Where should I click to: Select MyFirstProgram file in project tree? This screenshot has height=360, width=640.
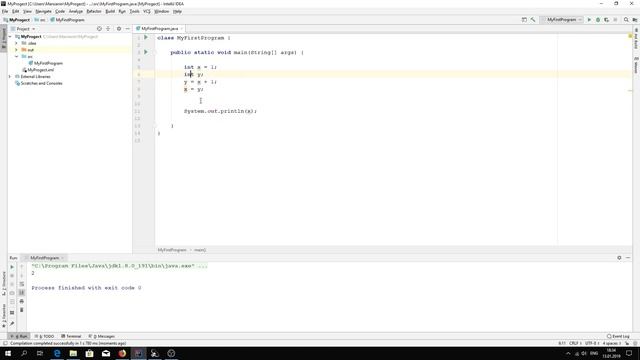(46, 63)
